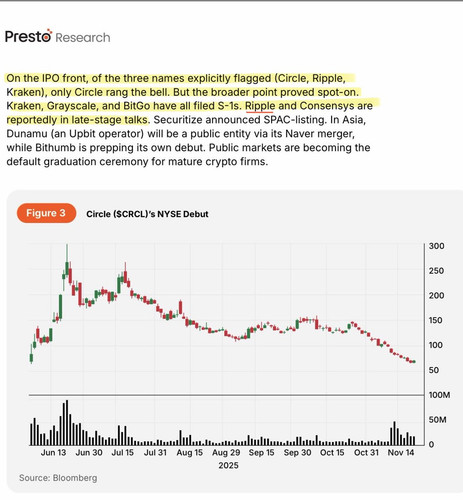Viewport: 463px width, 500px height.
Task: Click the Sep 30 axis label
Action: [297, 453]
